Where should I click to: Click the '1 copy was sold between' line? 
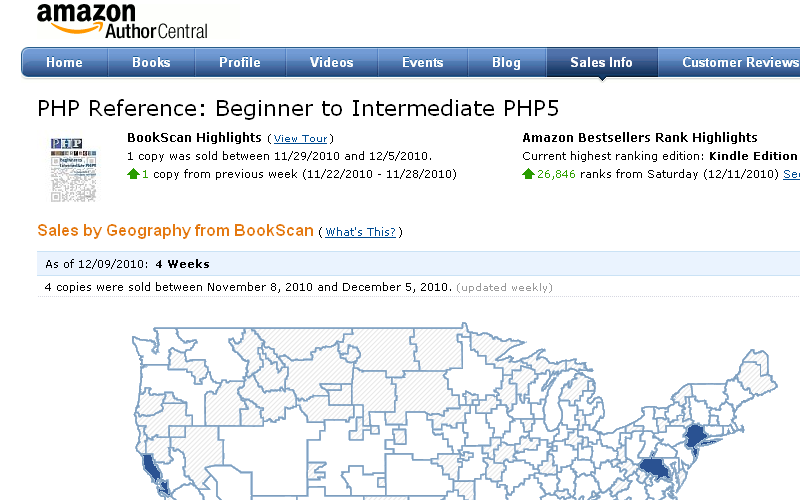click(x=280, y=156)
